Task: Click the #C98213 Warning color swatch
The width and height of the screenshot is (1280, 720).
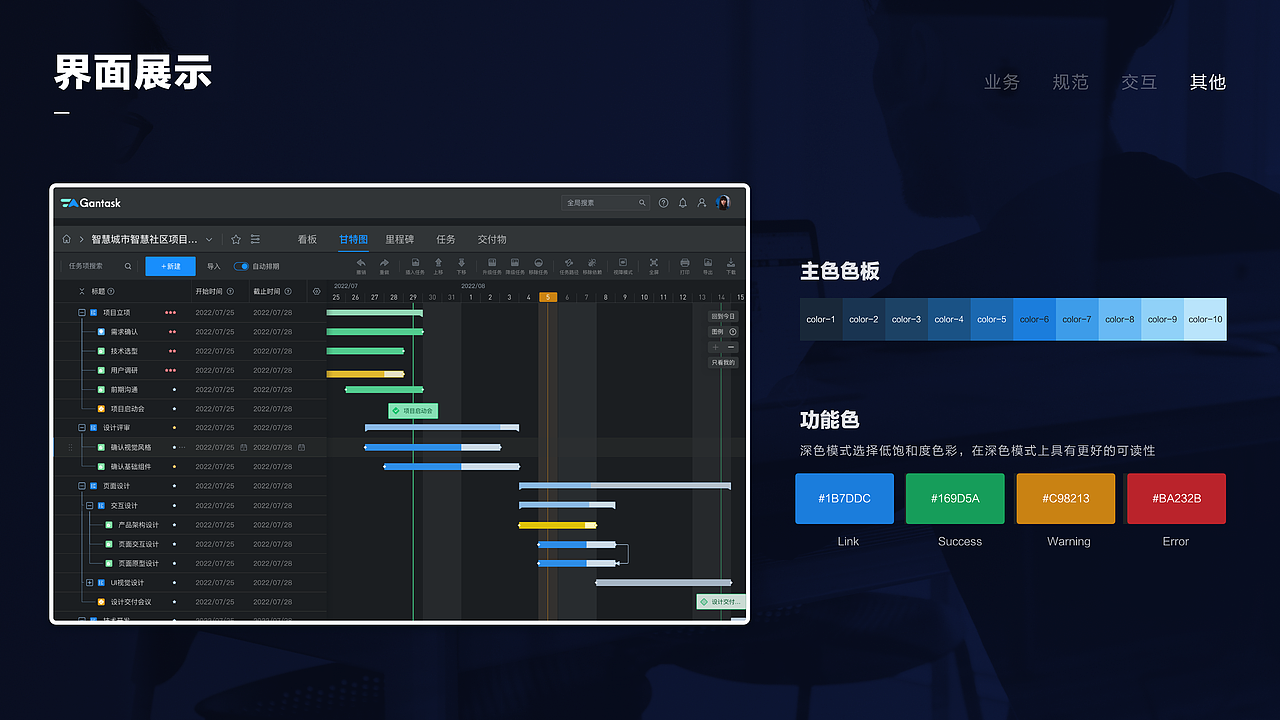Action: click(x=1065, y=498)
